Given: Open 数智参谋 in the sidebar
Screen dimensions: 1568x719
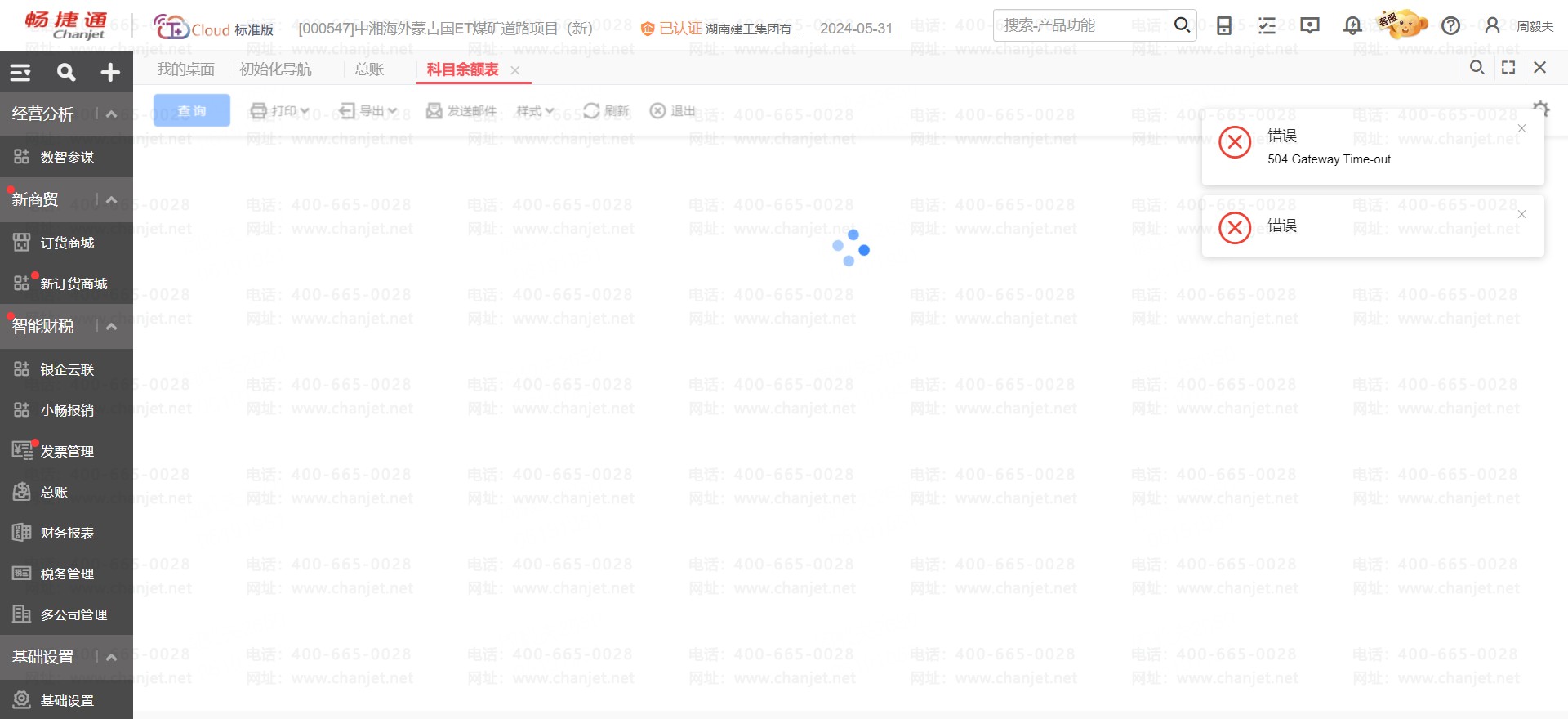Looking at the screenshot, I should pos(66,157).
